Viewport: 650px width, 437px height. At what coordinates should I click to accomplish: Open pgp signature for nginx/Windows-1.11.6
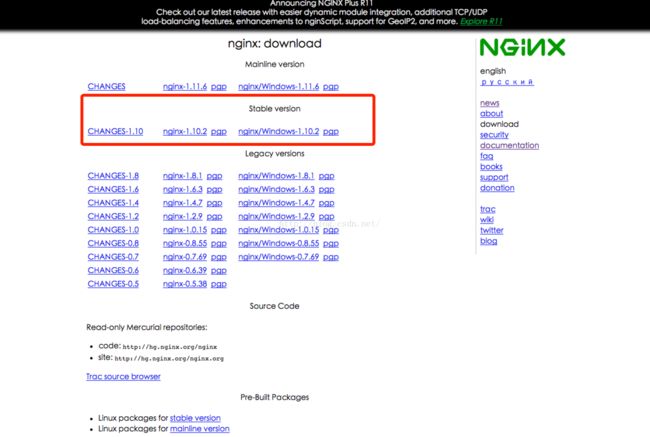(331, 87)
